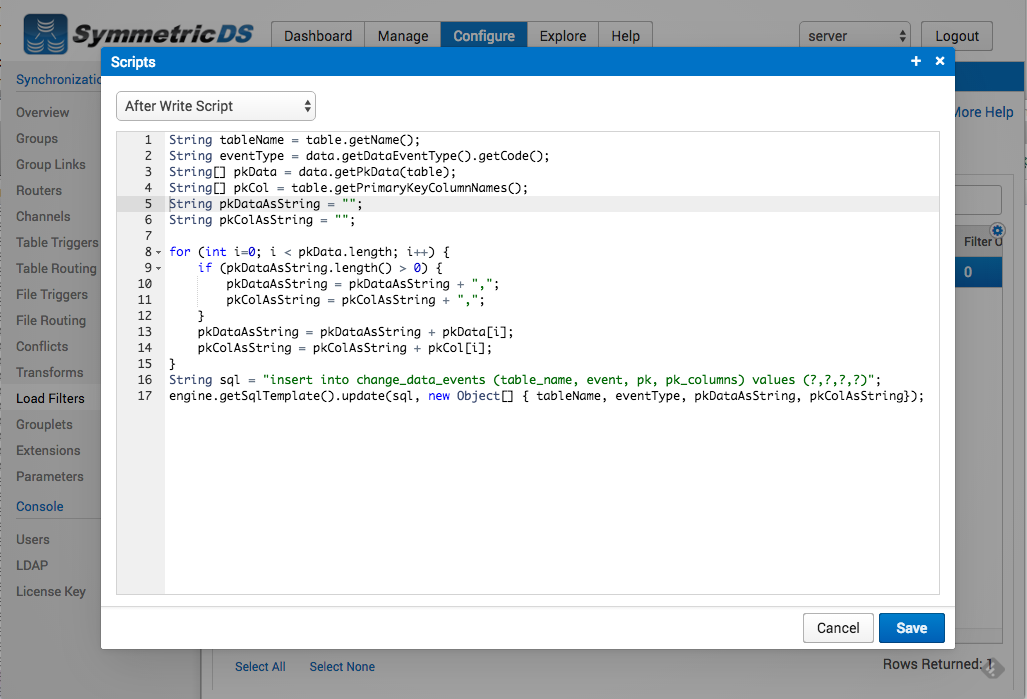Collapse the for loop at line 8
This screenshot has height=699, width=1027.
(159, 252)
